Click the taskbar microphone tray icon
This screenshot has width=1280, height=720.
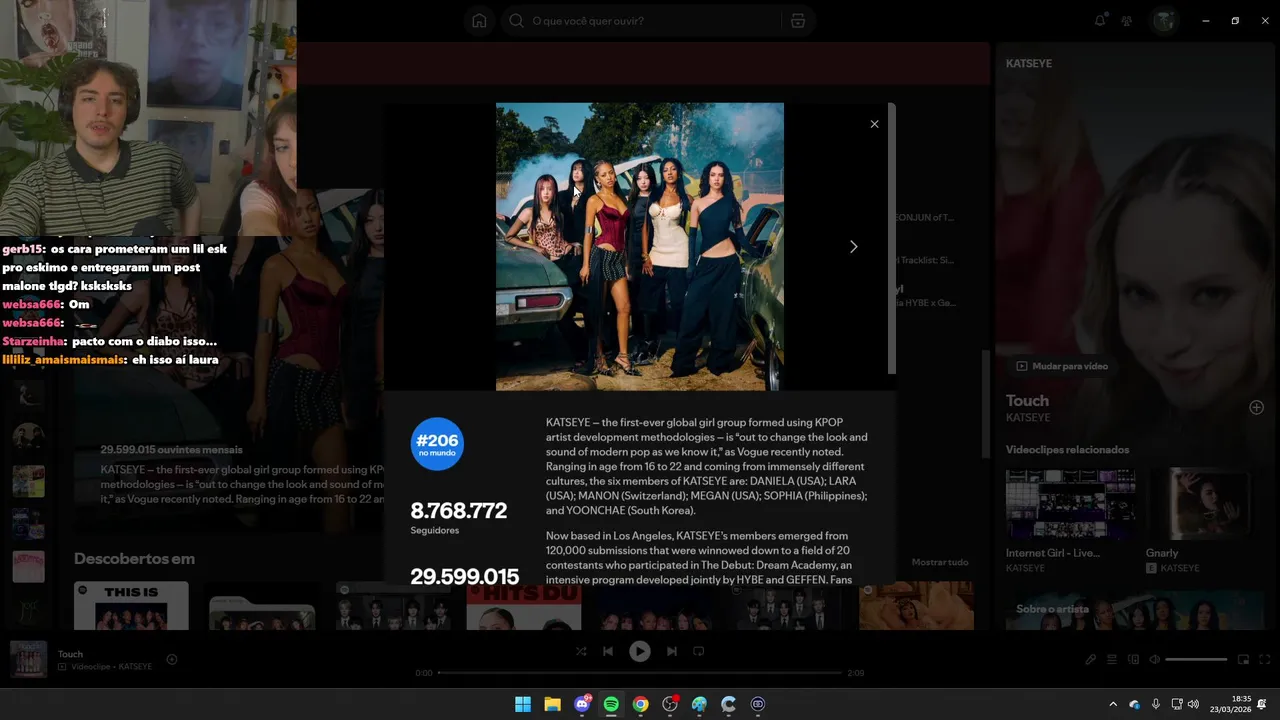pyautogui.click(x=1156, y=704)
